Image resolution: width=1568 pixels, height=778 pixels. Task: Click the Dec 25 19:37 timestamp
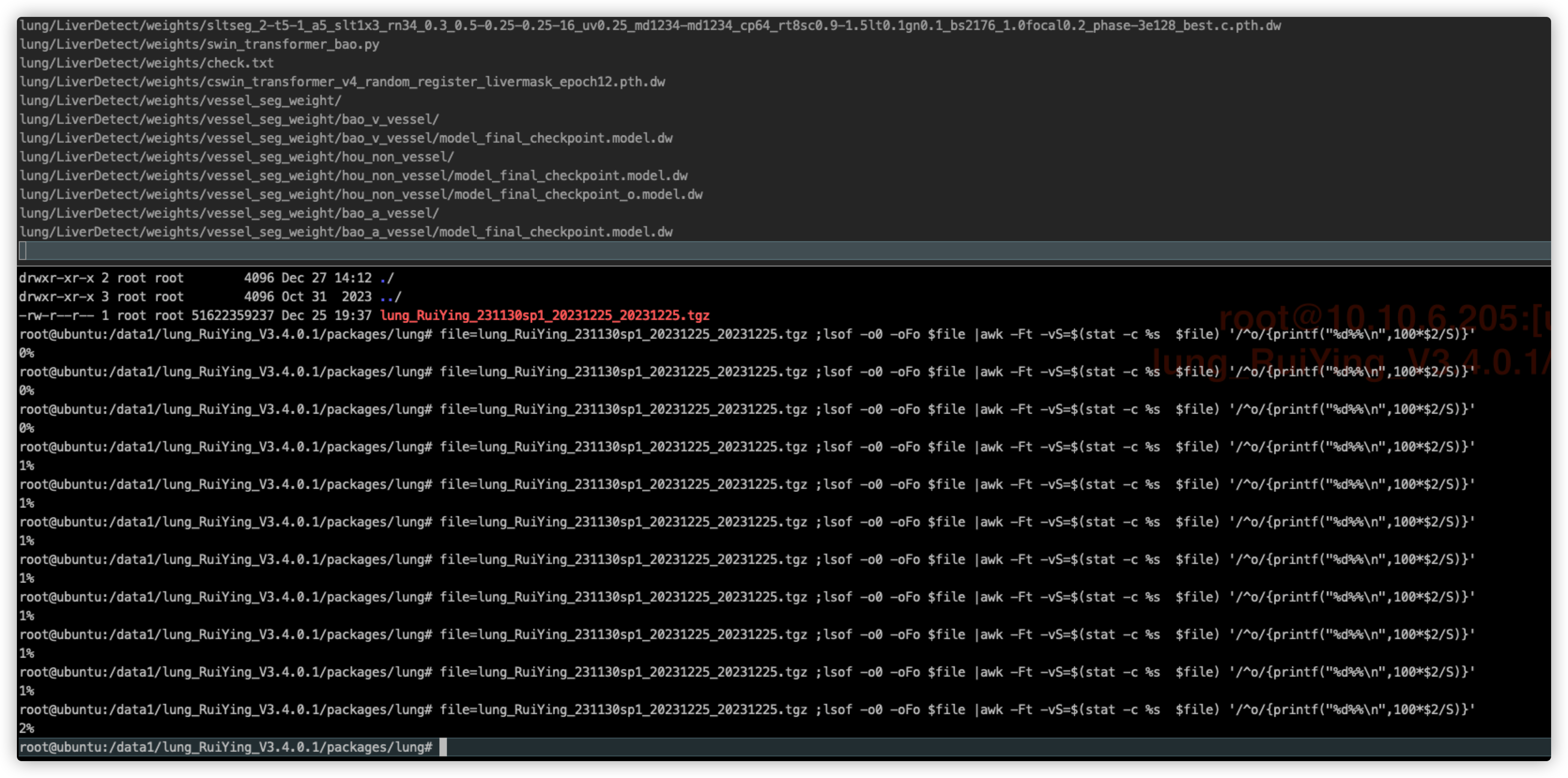point(326,316)
